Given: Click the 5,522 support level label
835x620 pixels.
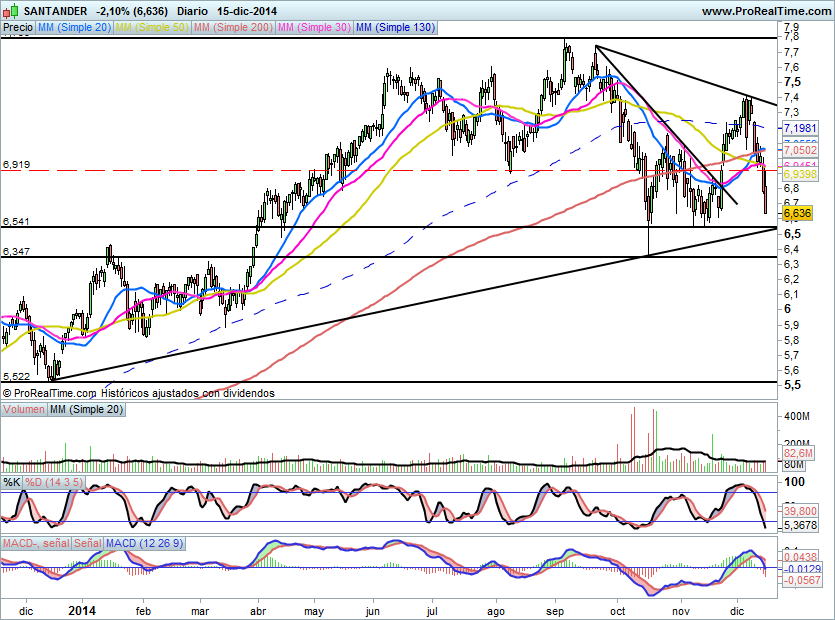Looking at the screenshot, I should [x=16, y=376].
